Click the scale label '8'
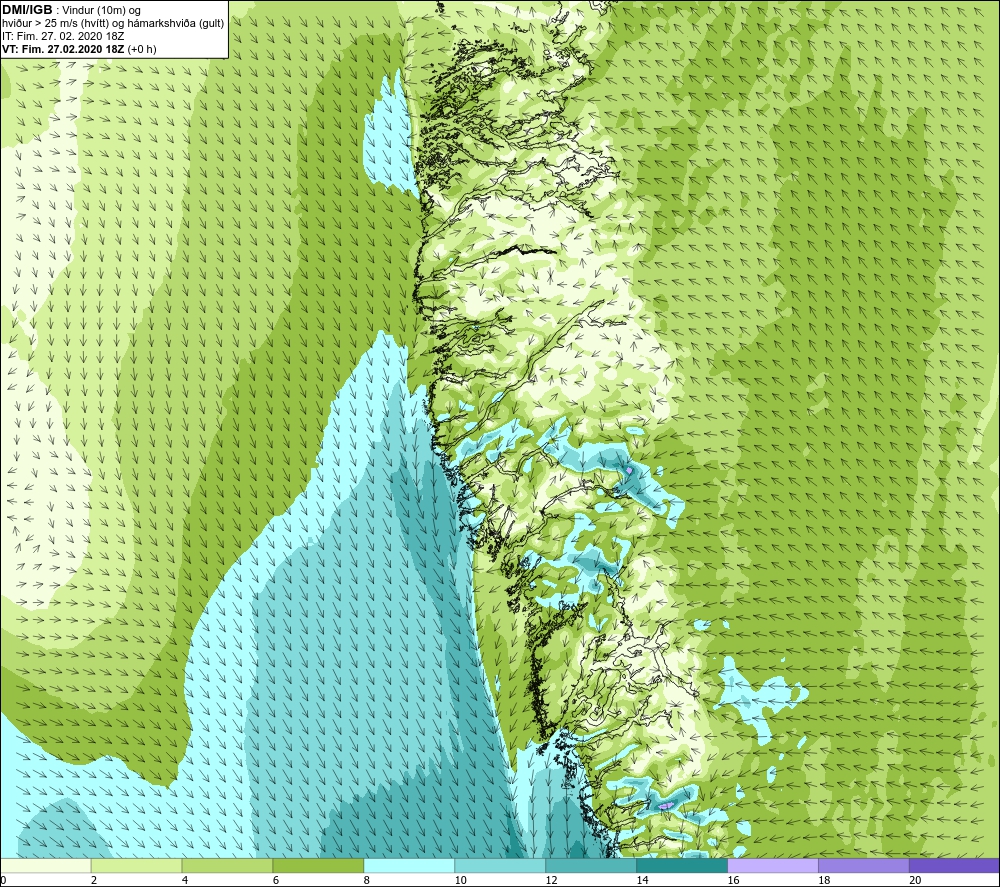Viewport: 1000px width, 887px height. (367, 880)
